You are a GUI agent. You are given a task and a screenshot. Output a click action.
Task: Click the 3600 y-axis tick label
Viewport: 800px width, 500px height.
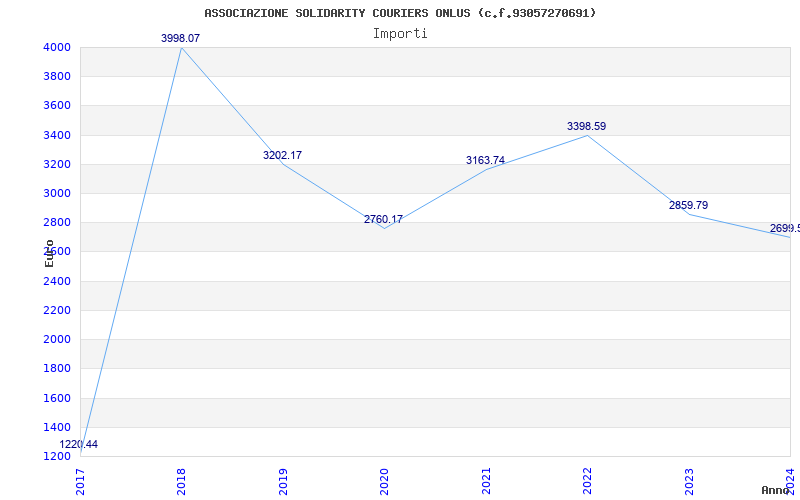point(58,106)
